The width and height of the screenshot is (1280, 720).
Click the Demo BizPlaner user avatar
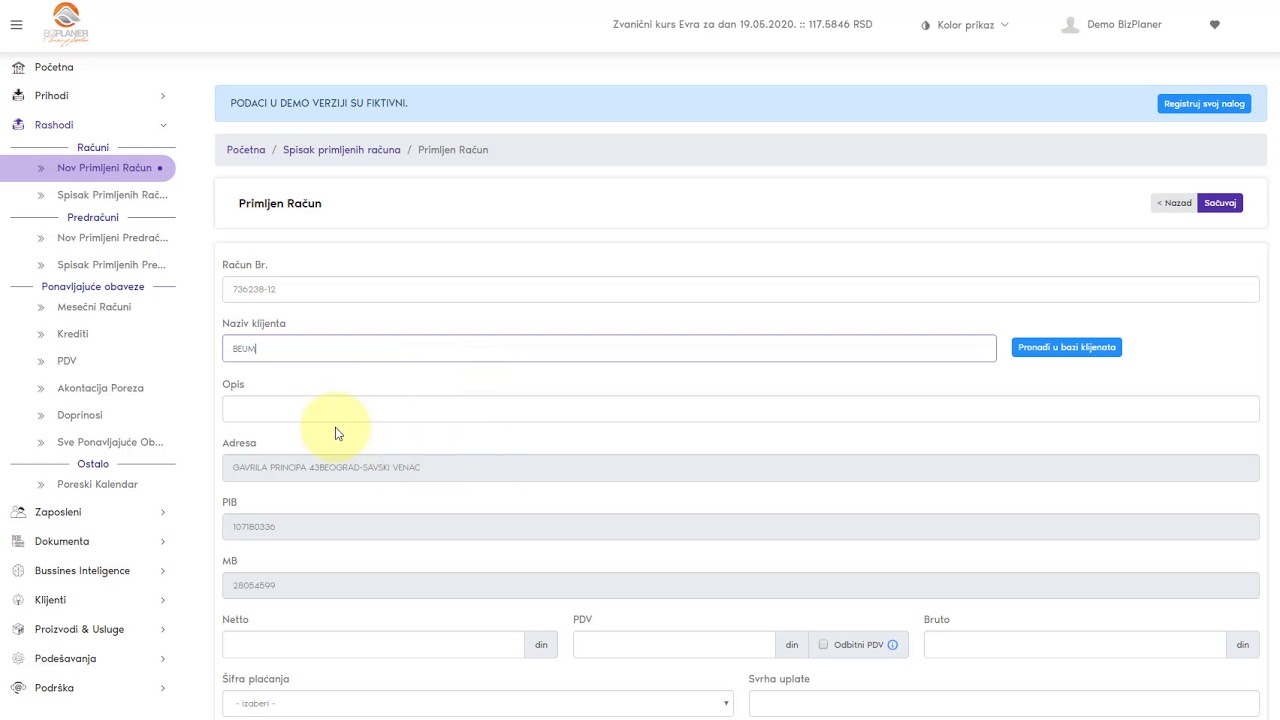coord(1070,25)
